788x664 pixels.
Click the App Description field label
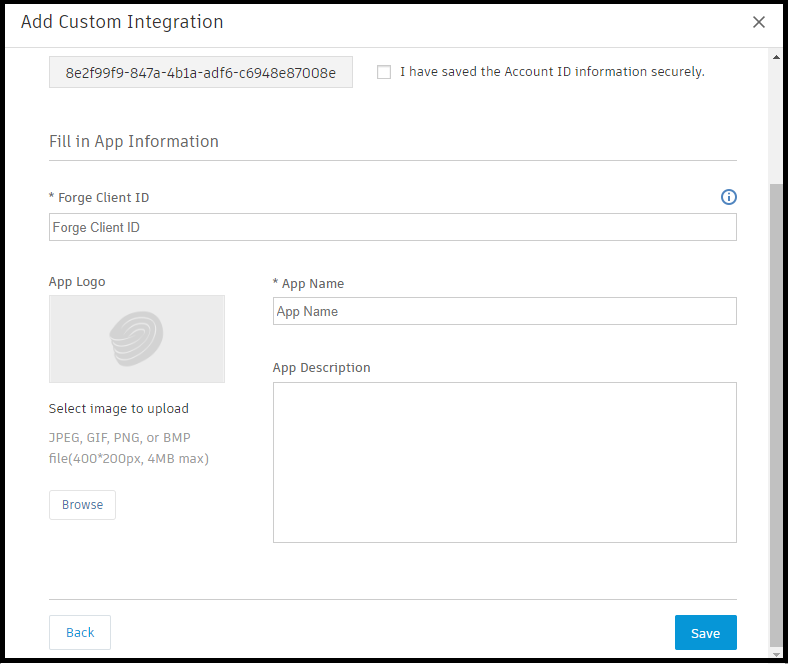point(321,368)
